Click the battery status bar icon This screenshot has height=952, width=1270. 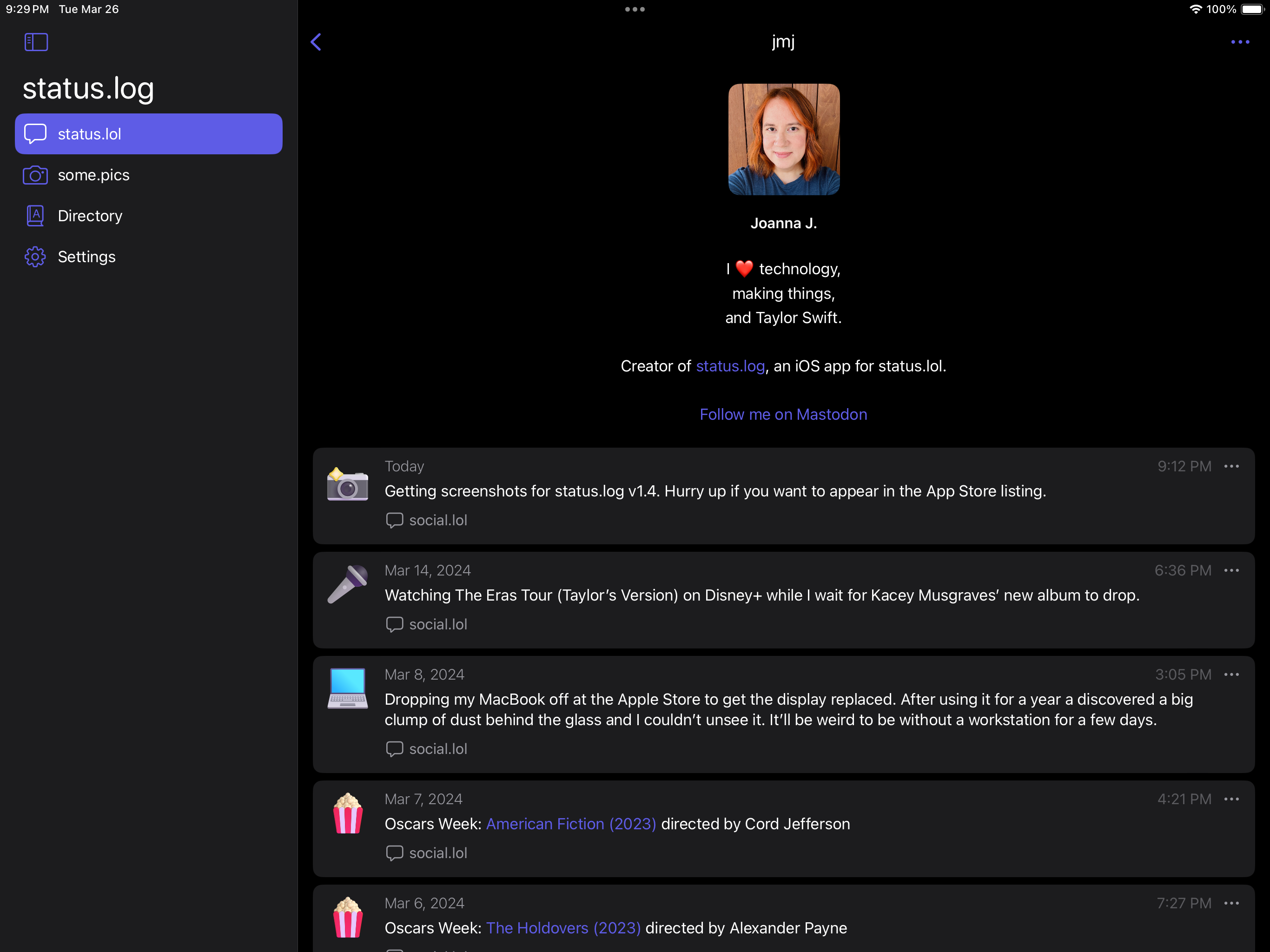click(1252, 9)
